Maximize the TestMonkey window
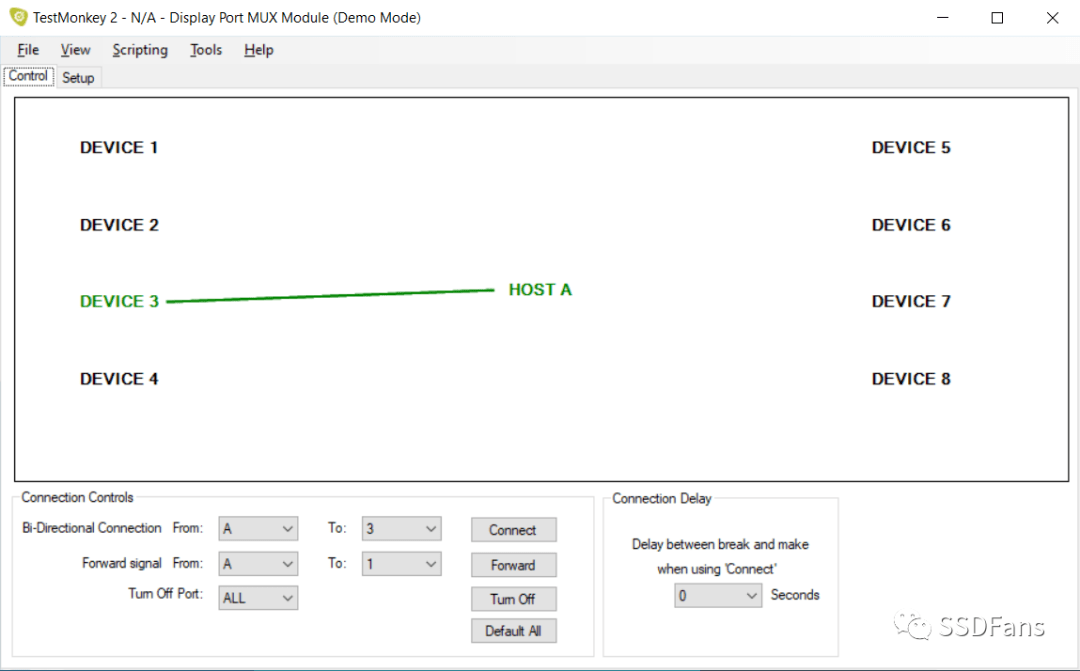The image size is (1080, 671). [x=997, y=18]
